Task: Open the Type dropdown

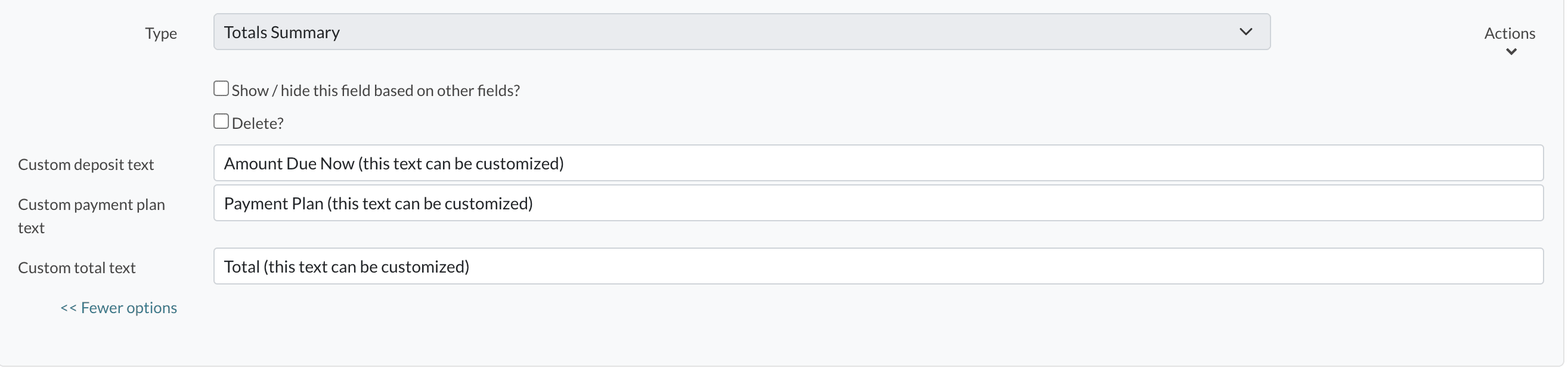Action: coord(741,32)
